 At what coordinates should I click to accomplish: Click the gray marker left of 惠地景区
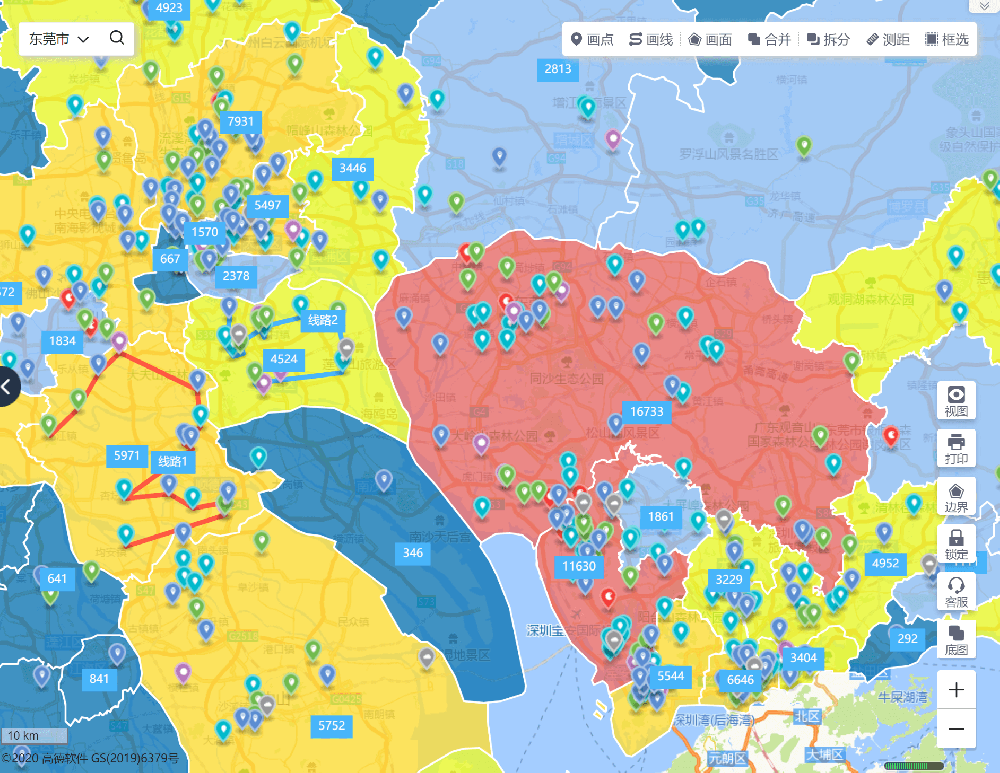427,657
